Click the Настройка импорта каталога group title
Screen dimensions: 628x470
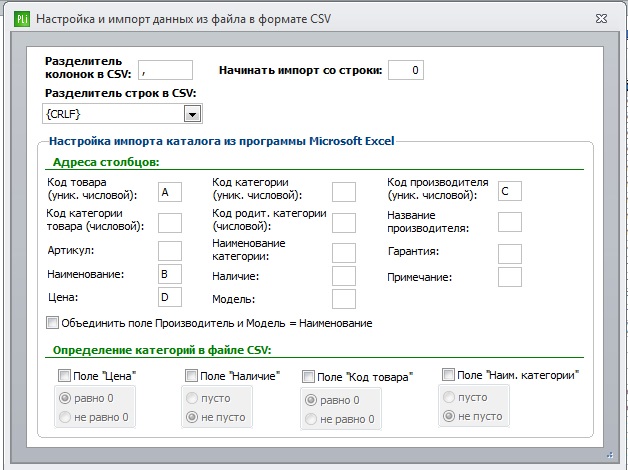point(221,141)
